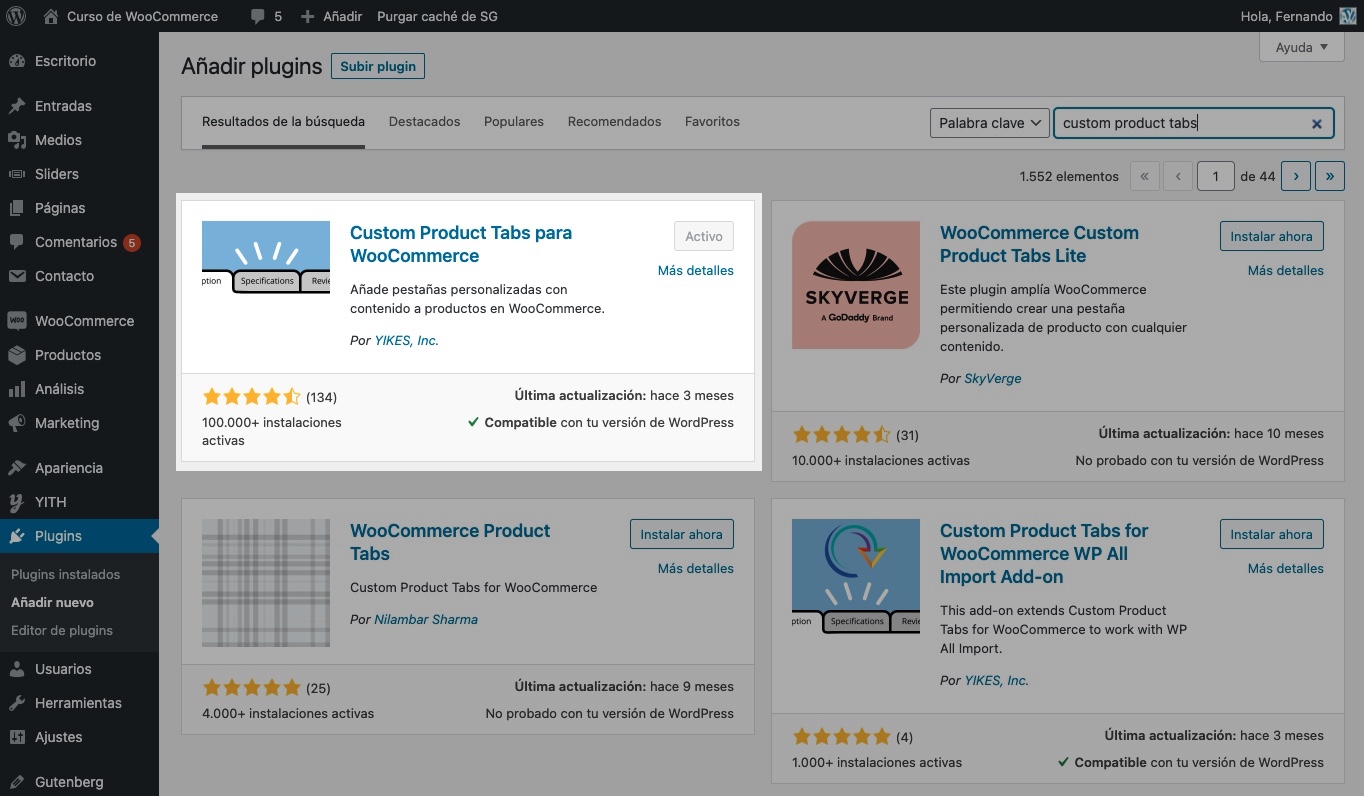Click Fernando's user avatar in admin bar
Screen dimensions: 1364x796
pos(1348,16)
